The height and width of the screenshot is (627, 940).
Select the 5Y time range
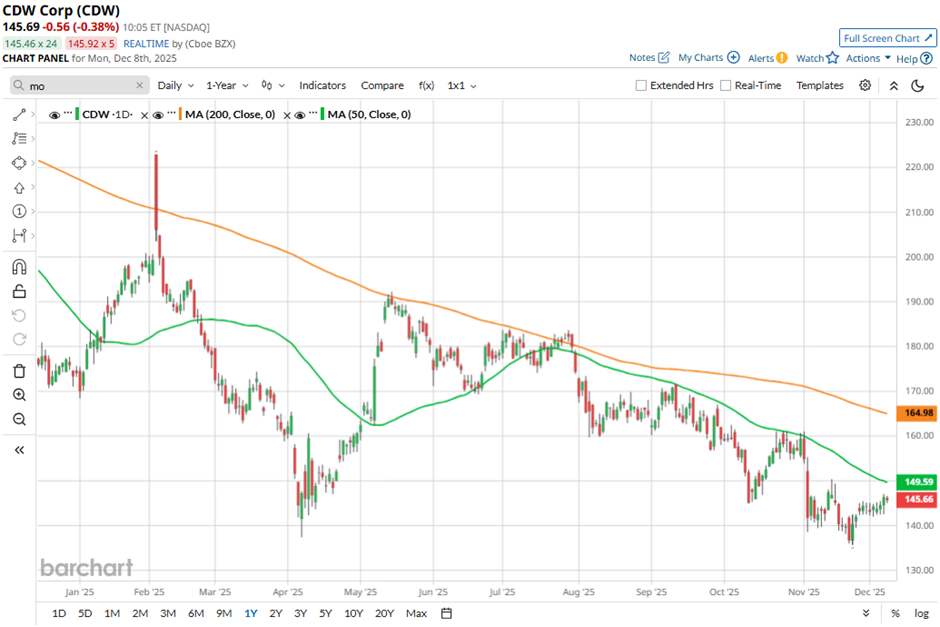326,613
